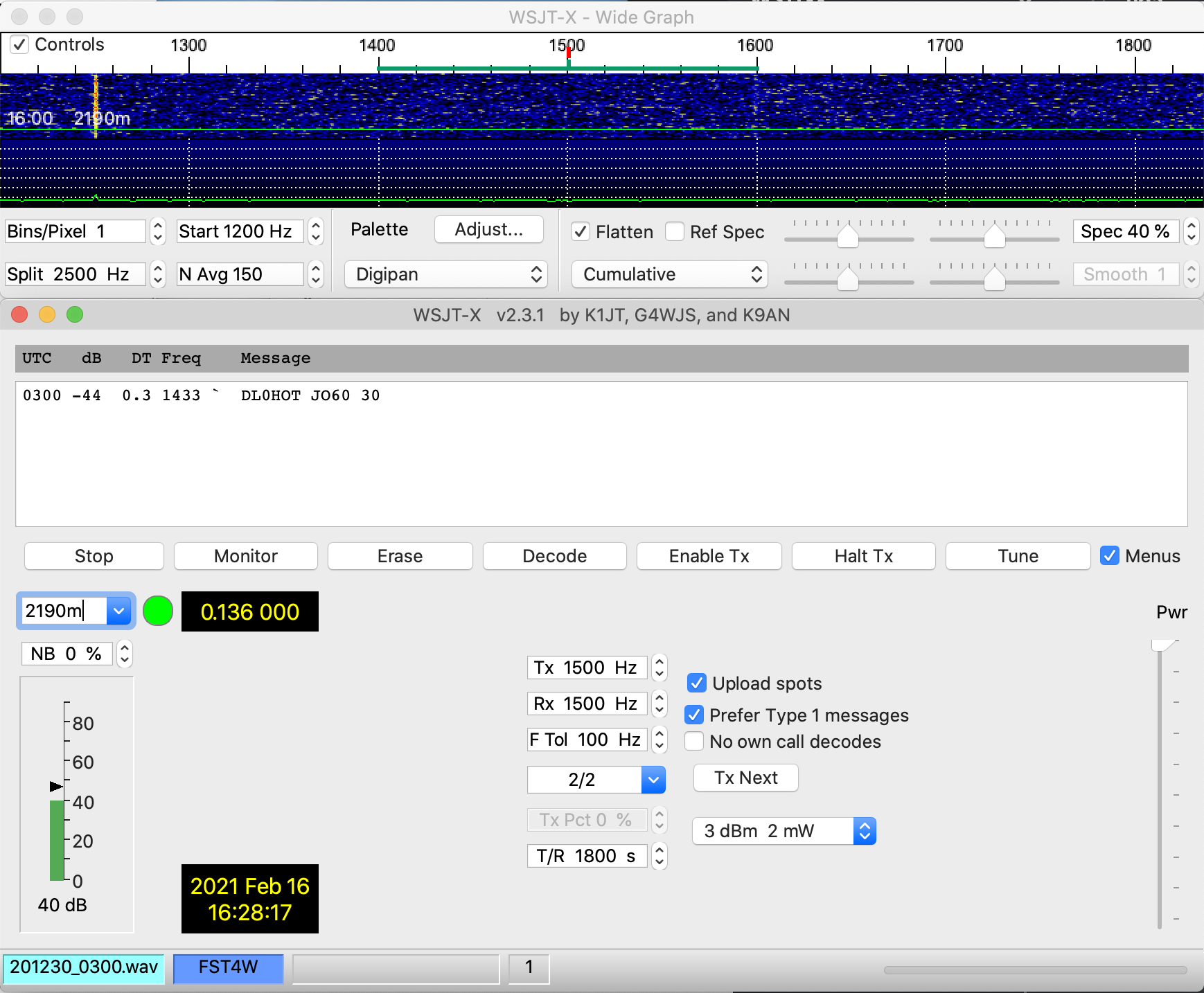
Task: Click the Tx frequency stepper arrows
Action: (x=659, y=668)
